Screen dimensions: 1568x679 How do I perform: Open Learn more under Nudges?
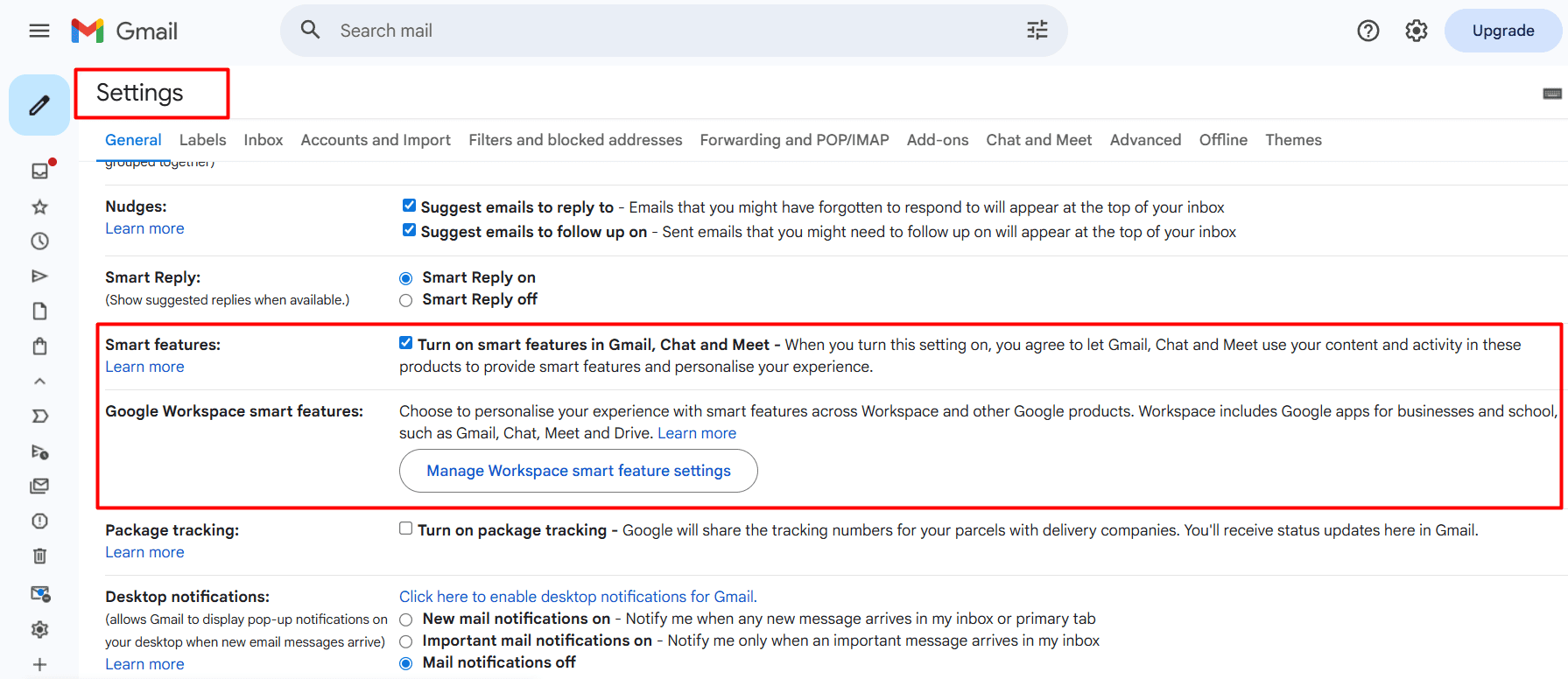[144, 228]
